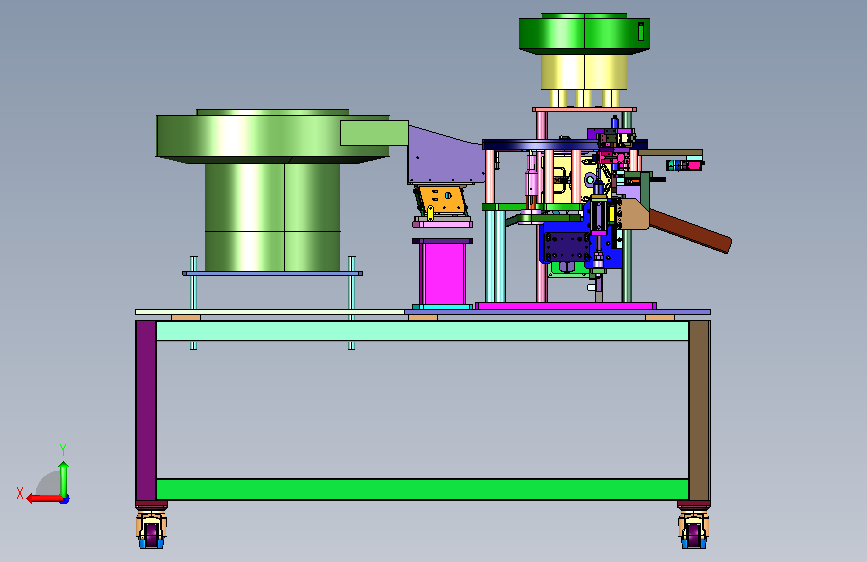
Task: Select the right caster wheel
Action: coord(694,530)
